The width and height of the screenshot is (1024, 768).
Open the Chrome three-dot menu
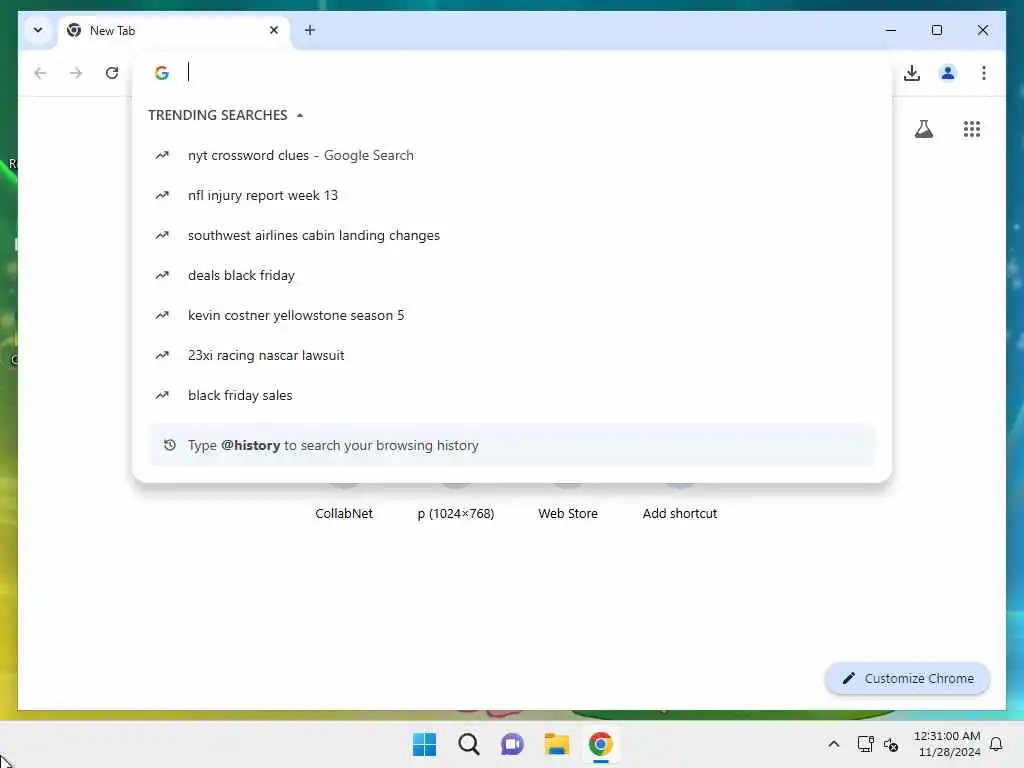[x=984, y=73]
